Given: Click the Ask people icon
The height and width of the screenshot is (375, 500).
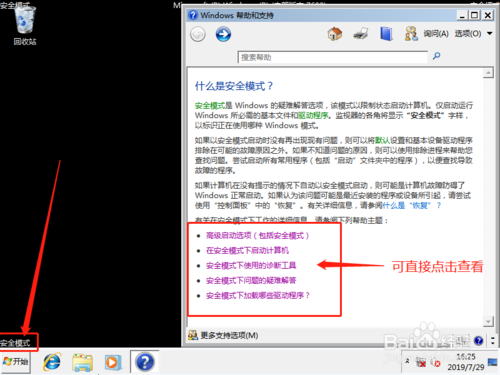Looking at the screenshot, I should click(x=411, y=34).
